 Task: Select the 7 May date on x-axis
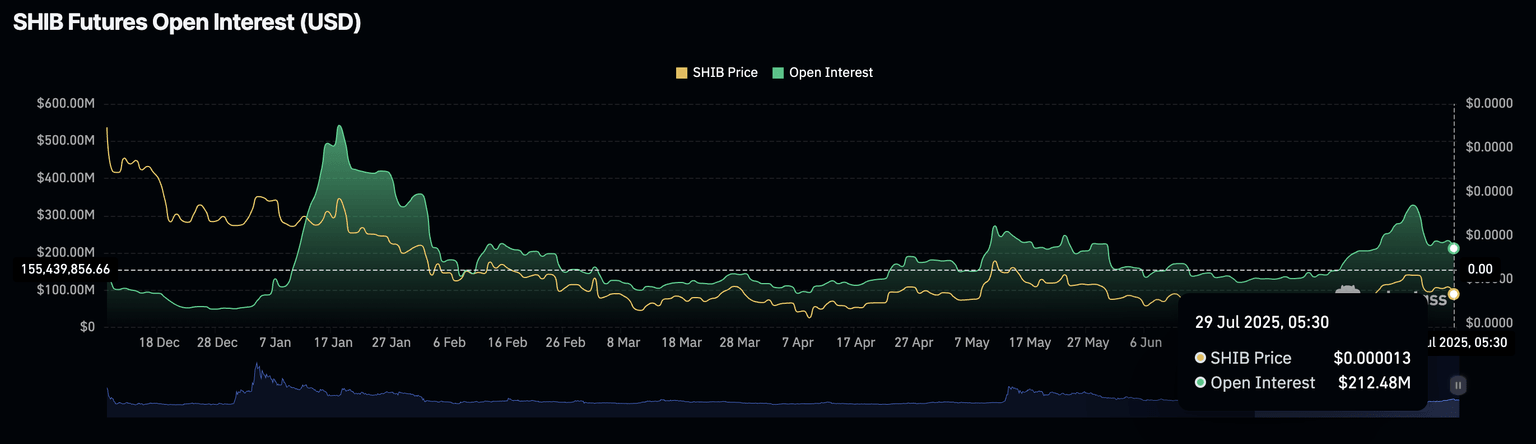coord(971,342)
